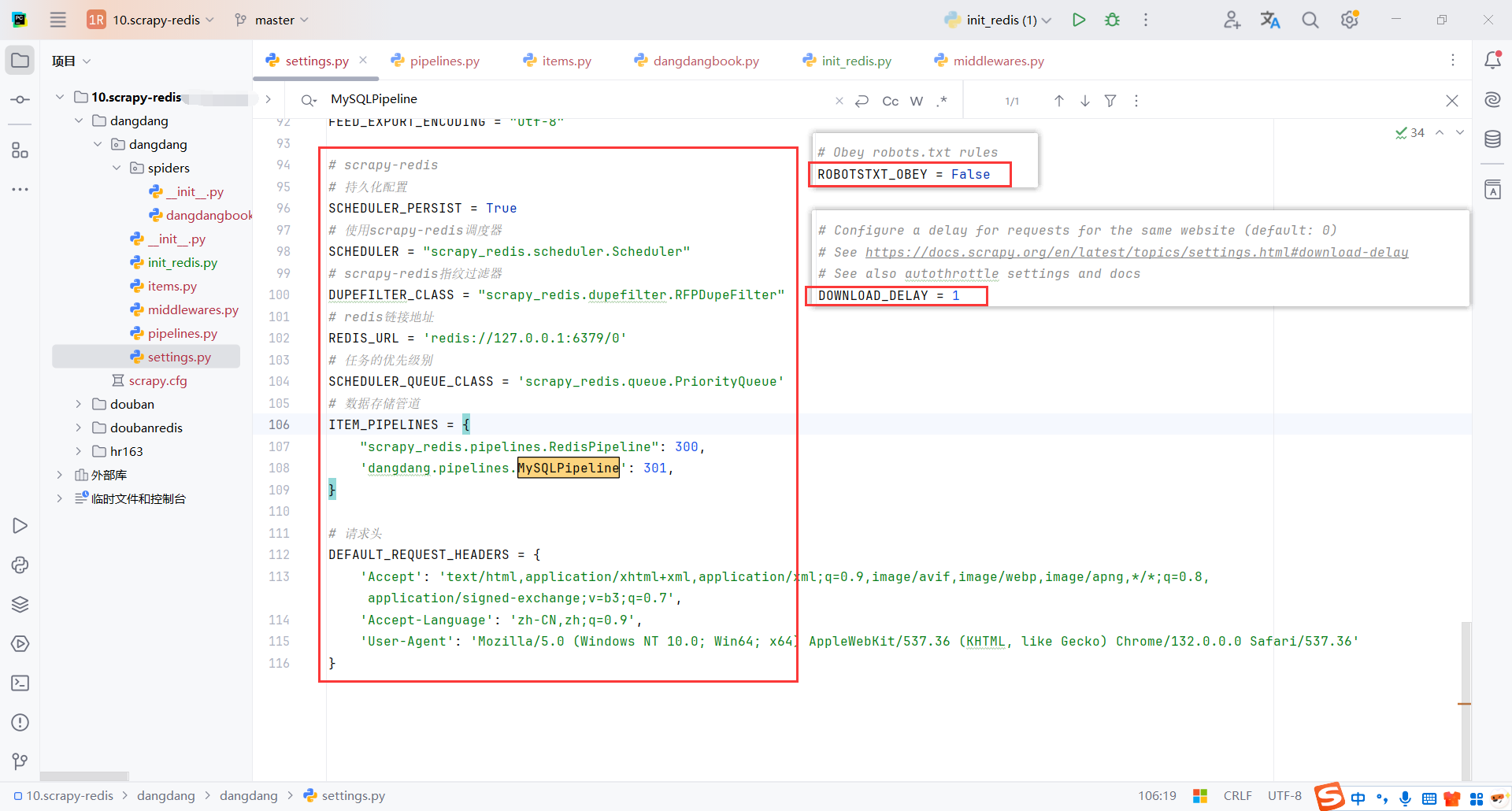Open line ending CRLF selector
Viewport: 1512px width, 811px height.
[1238, 796]
